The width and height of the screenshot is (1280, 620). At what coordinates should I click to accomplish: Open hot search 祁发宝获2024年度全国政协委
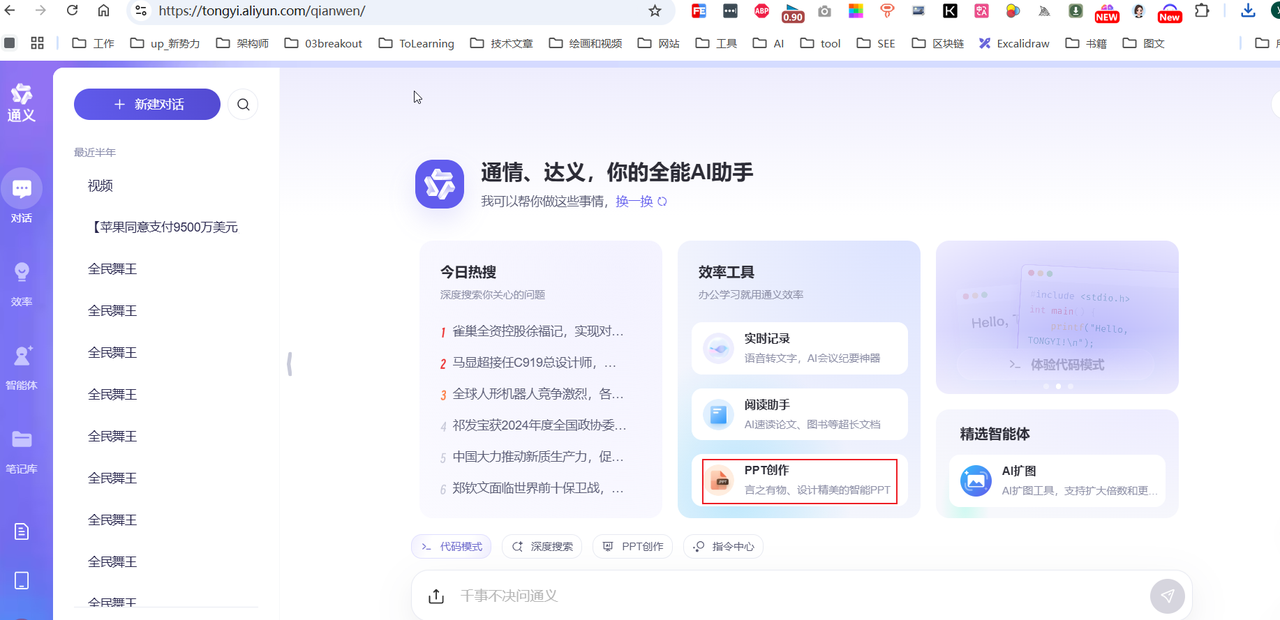coord(532,426)
